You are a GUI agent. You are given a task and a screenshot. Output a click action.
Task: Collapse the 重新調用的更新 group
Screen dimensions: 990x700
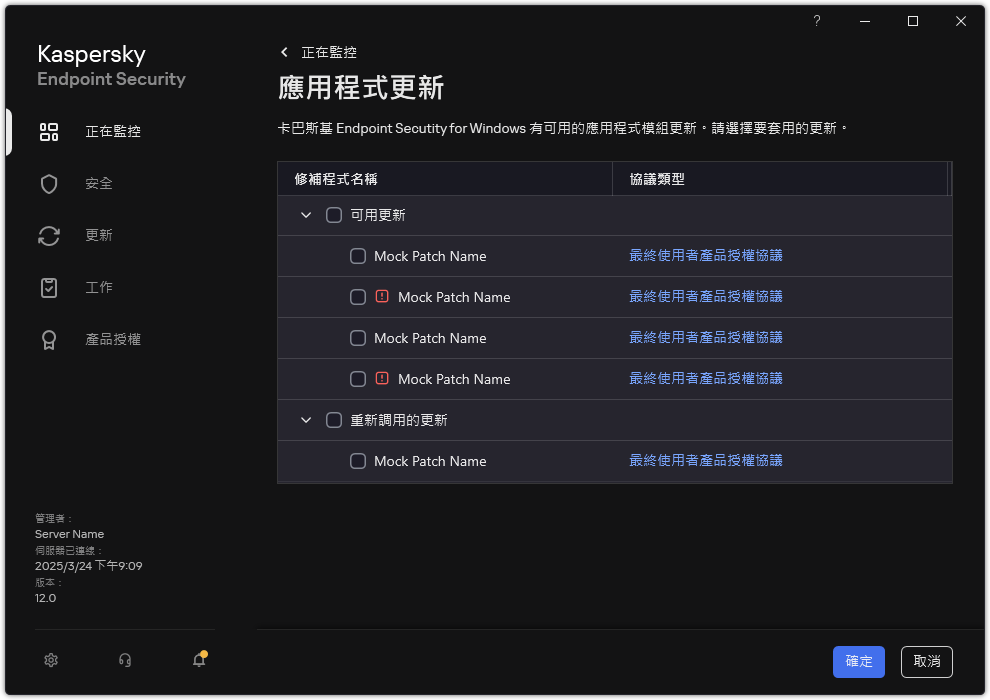click(x=306, y=419)
